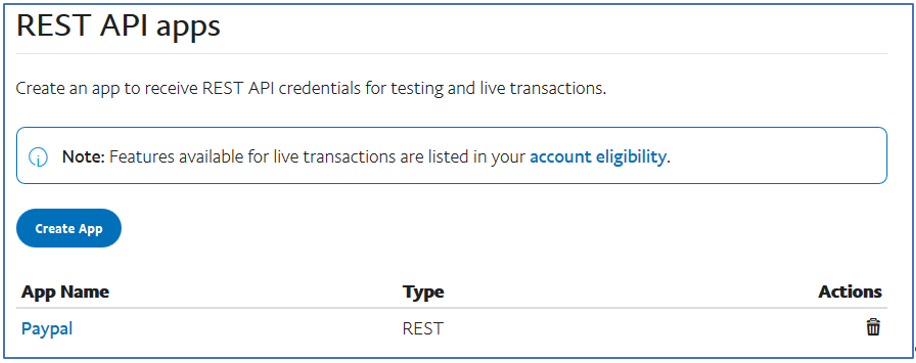Click the word 'apps' in the heading
This screenshot has height=363, width=916.
187,28
